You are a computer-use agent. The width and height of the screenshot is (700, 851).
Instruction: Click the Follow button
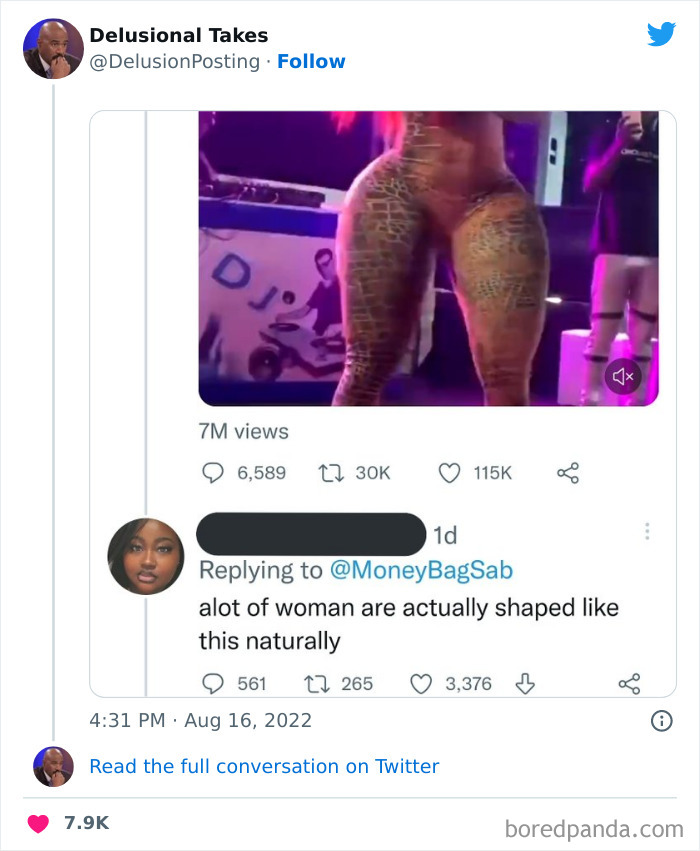pyautogui.click(x=311, y=61)
